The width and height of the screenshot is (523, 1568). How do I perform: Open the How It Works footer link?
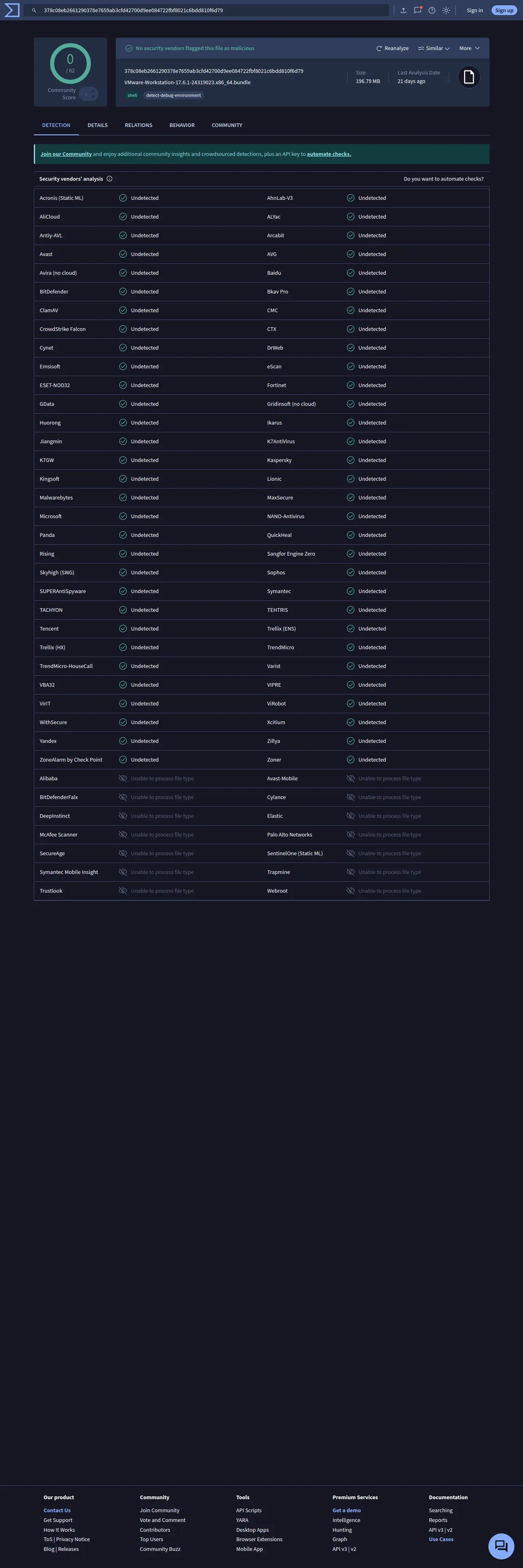click(59, 1530)
